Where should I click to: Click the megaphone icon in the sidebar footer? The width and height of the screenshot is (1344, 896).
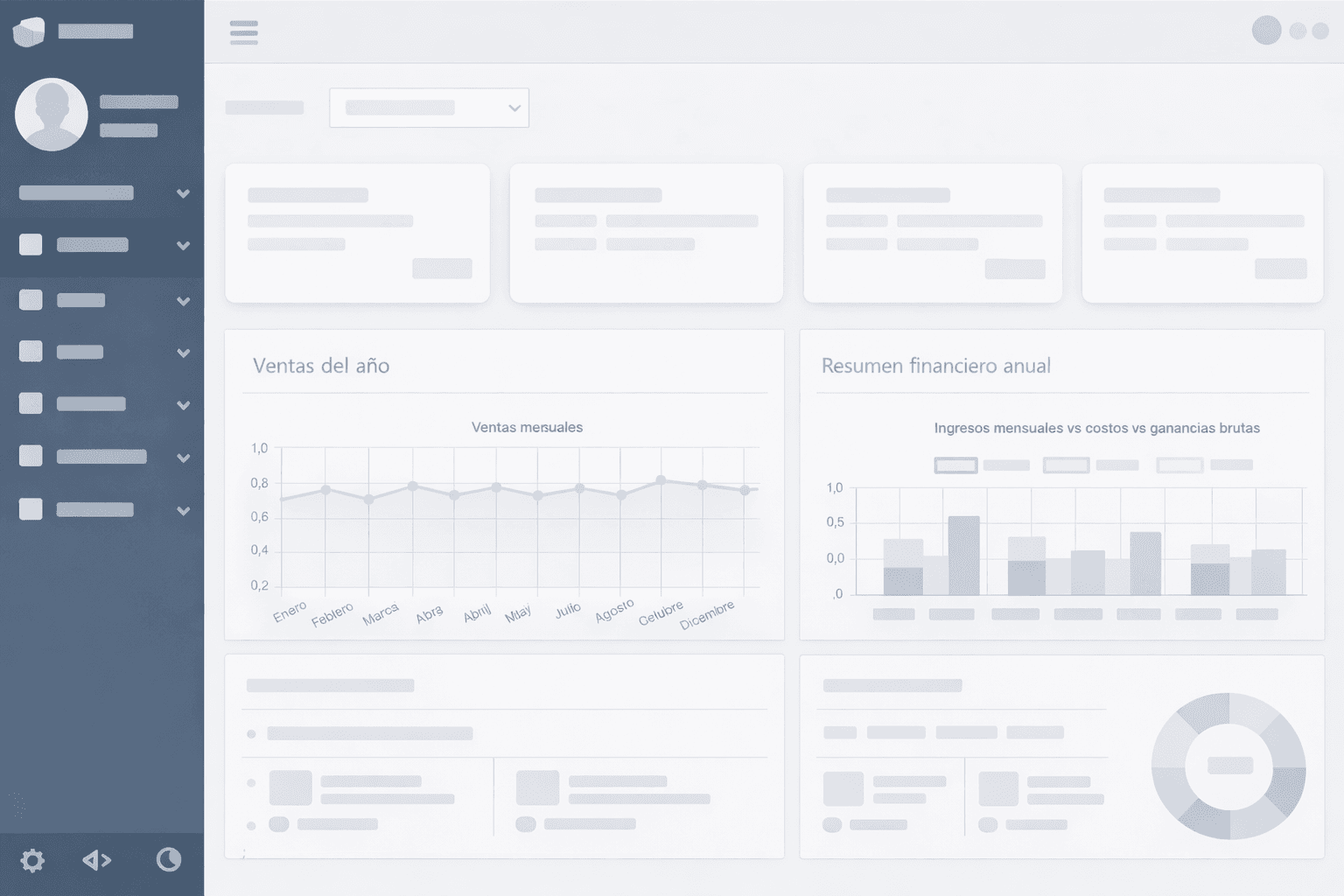pyautogui.click(x=96, y=860)
